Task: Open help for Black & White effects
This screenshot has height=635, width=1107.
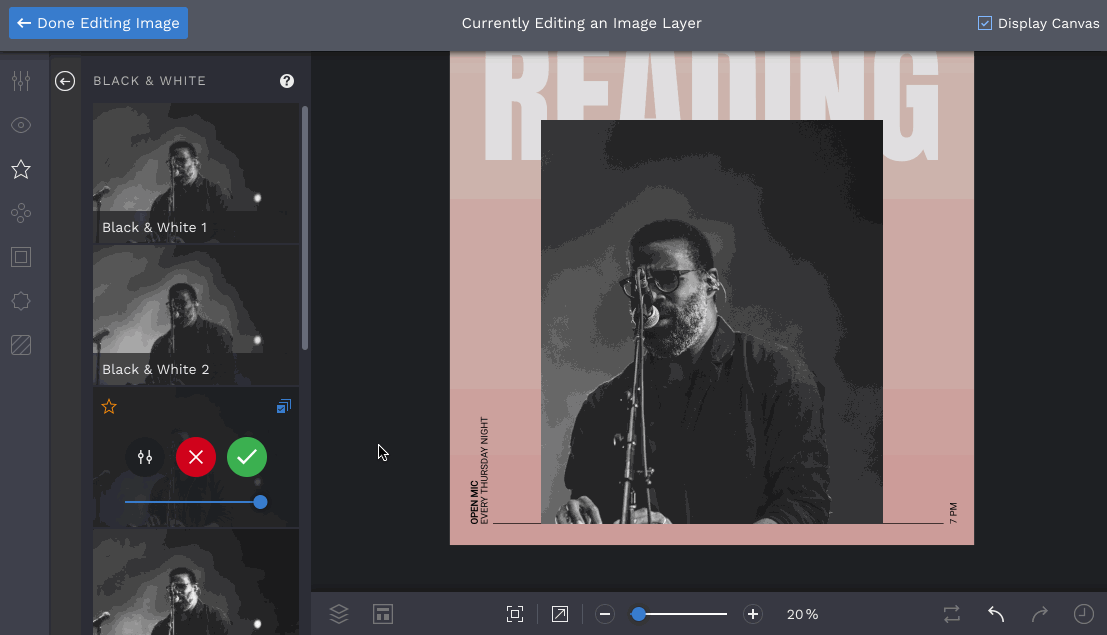Action: coord(287,81)
